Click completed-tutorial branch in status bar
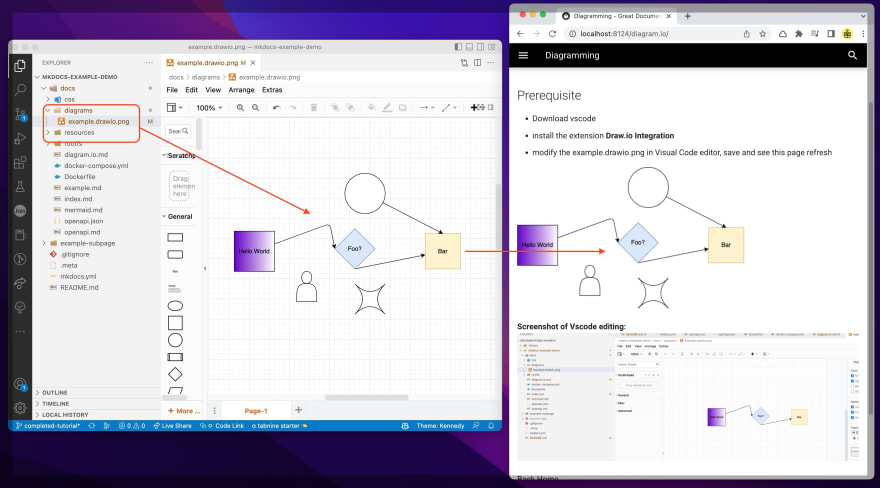 pos(48,426)
